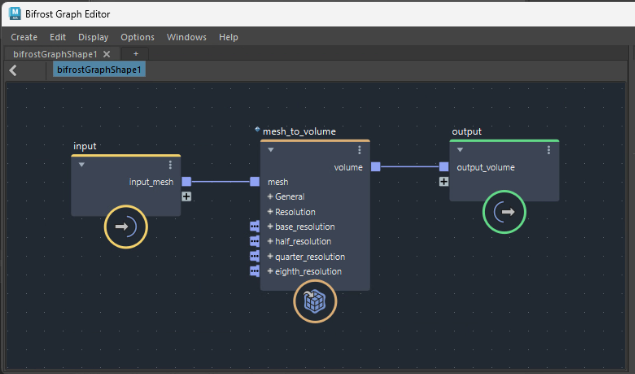Viewport: 635px width, 374px height.
Task: Select the wire from volume to output_volume
Action: coord(409,166)
